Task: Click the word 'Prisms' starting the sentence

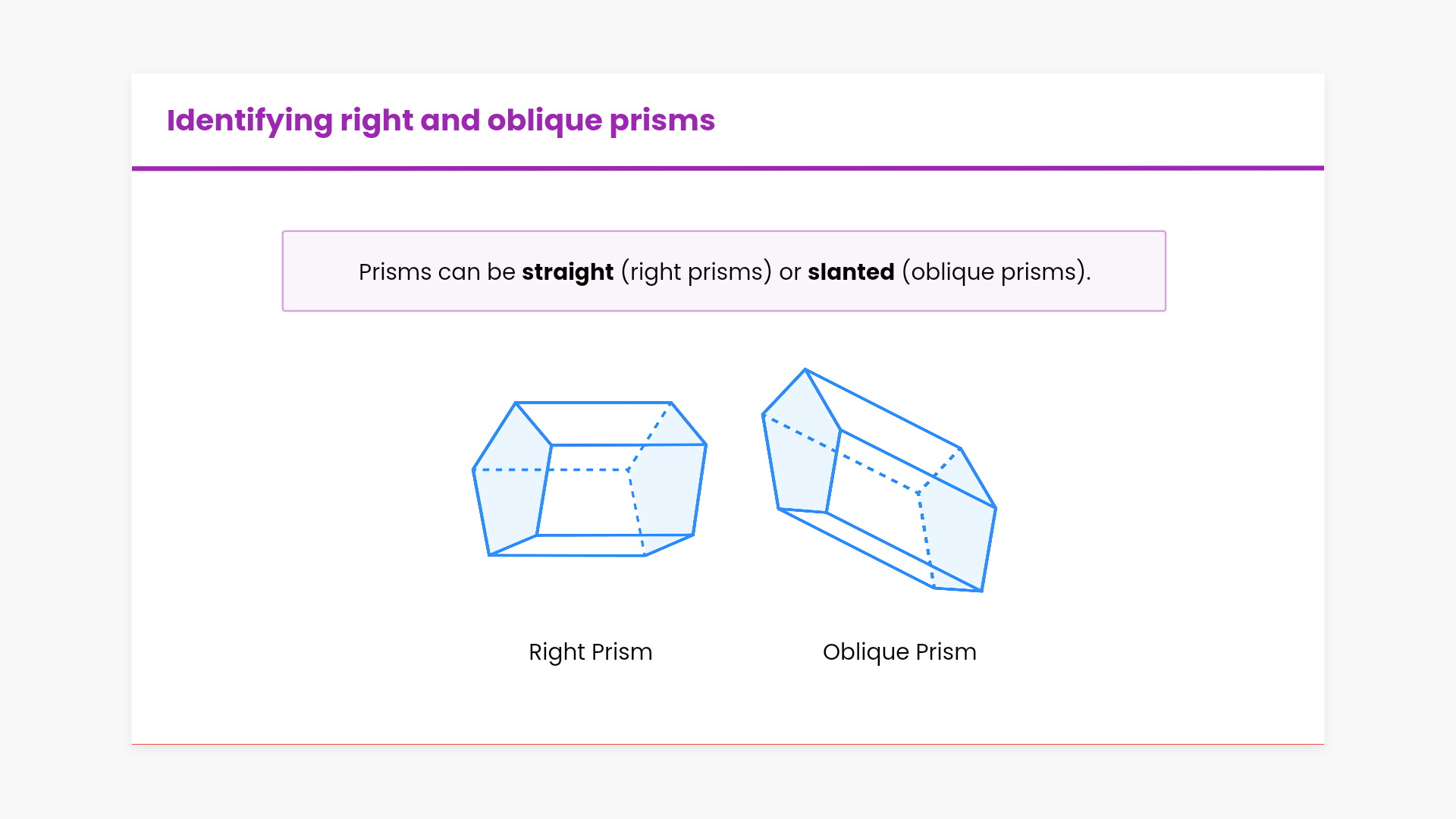Action: 395,271
